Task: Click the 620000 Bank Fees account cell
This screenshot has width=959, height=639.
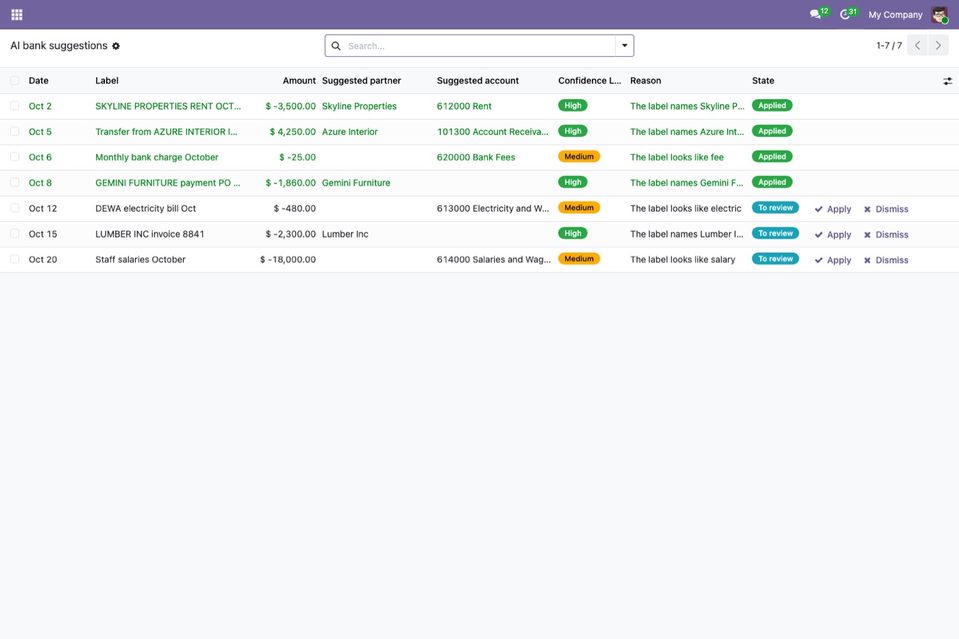Action: tap(476, 157)
